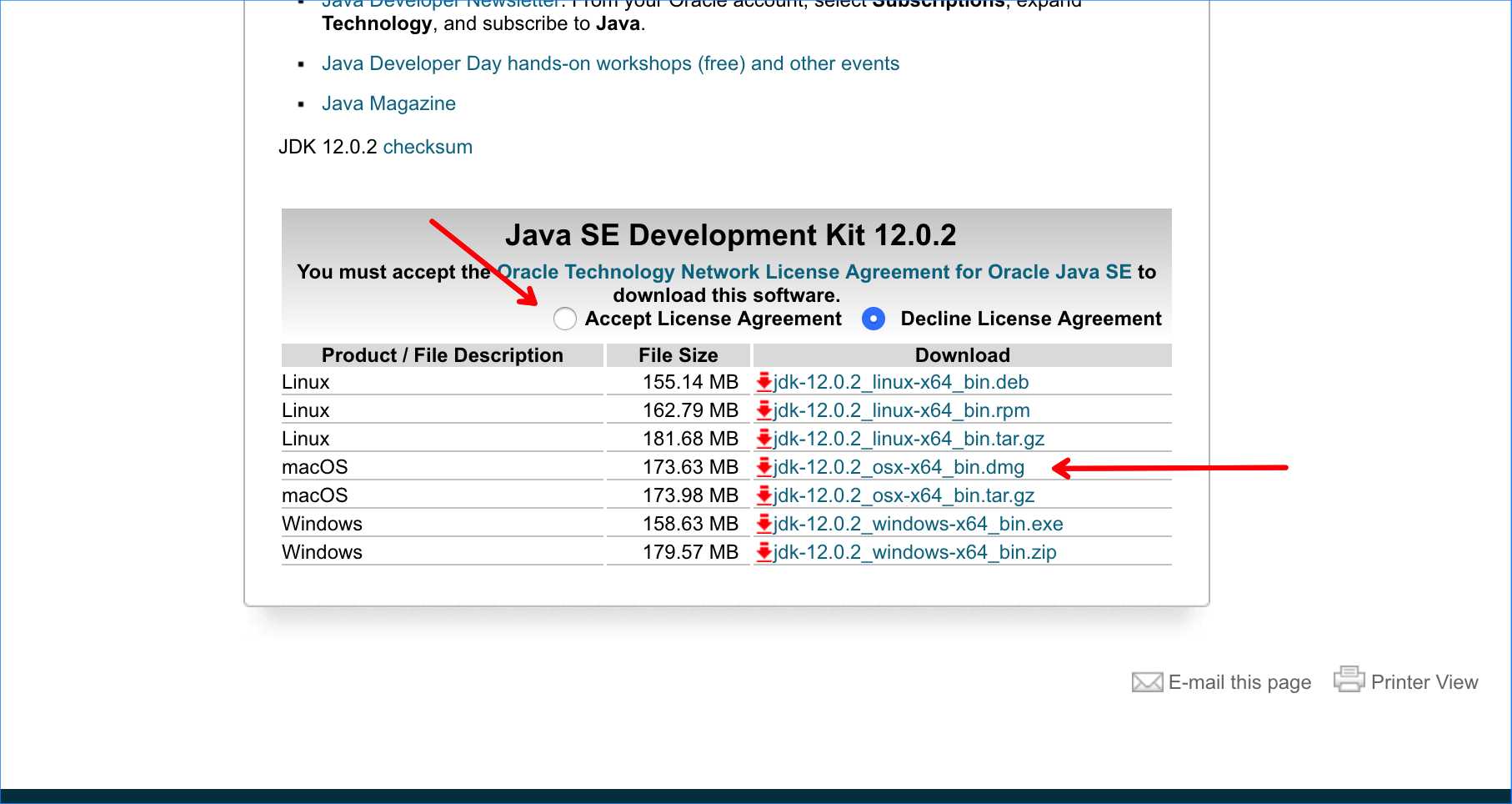Open the Java Magazine link
The width and height of the screenshot is (1512, 804).
pos(388,103)
